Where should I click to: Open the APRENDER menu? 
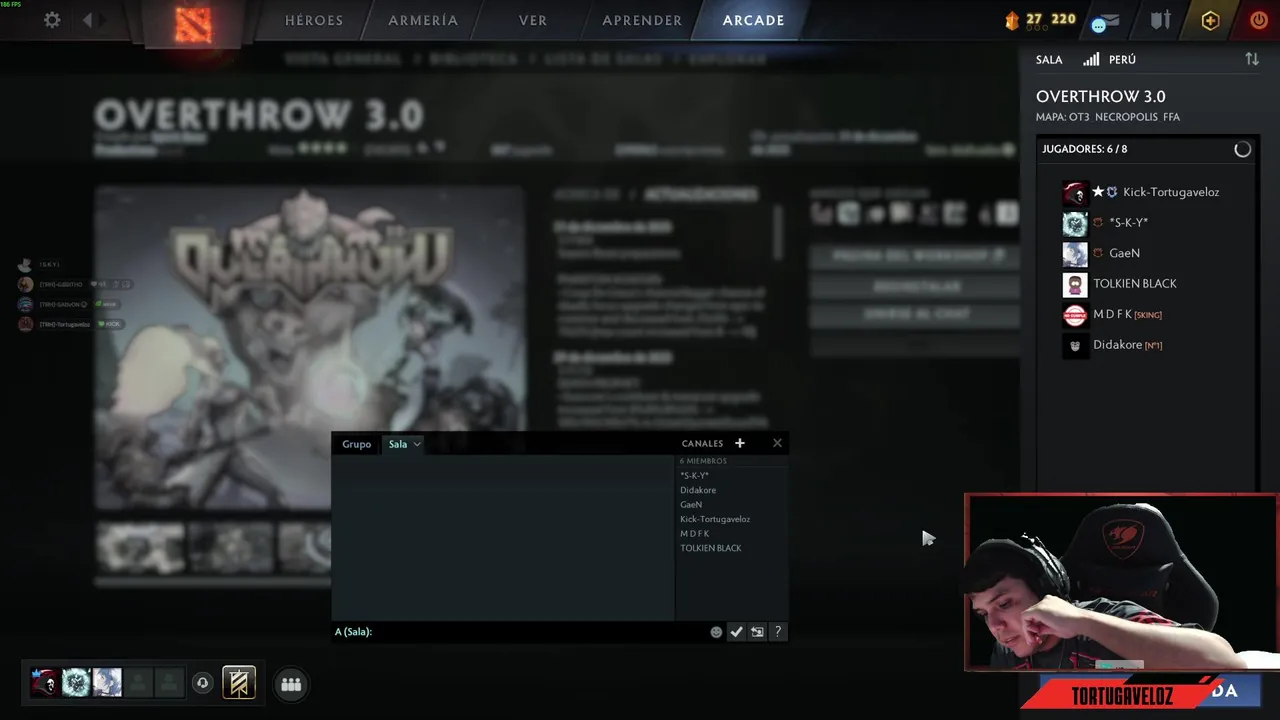pyautogui.click(x=642, y=20)
